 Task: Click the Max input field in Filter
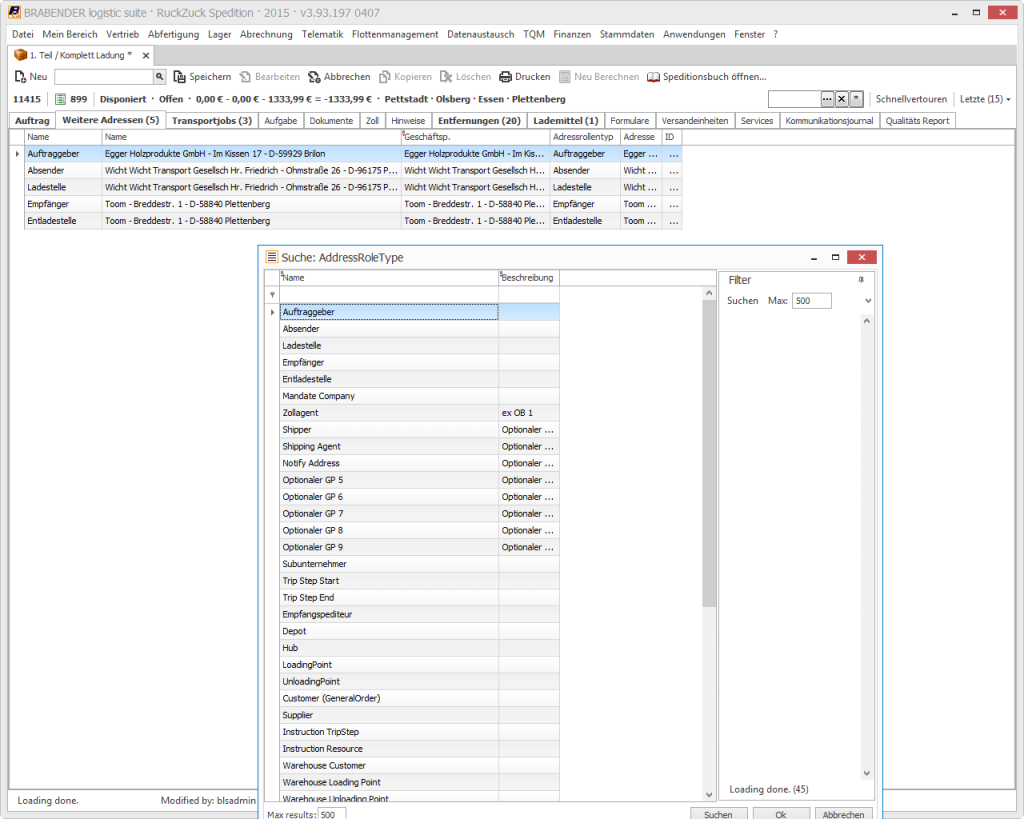pyautogui.click(x=811, y=301)
